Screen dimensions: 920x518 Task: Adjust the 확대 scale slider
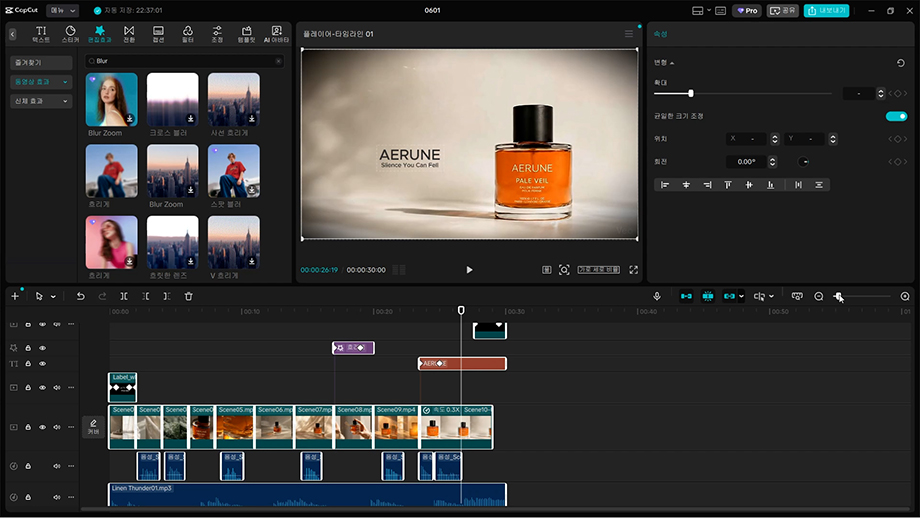691,93
